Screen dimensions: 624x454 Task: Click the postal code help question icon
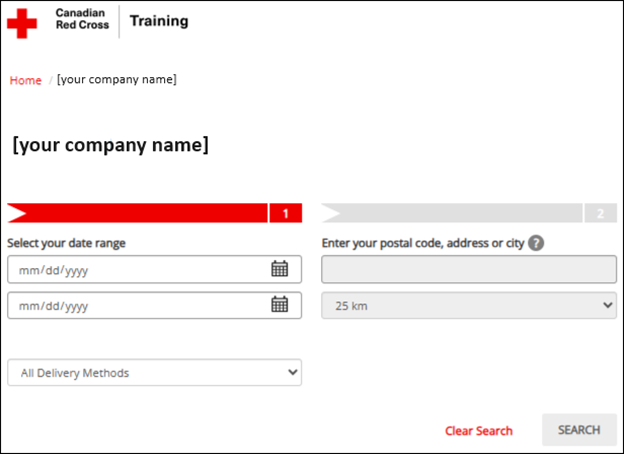pyautogui.click(x=536, y=243)
